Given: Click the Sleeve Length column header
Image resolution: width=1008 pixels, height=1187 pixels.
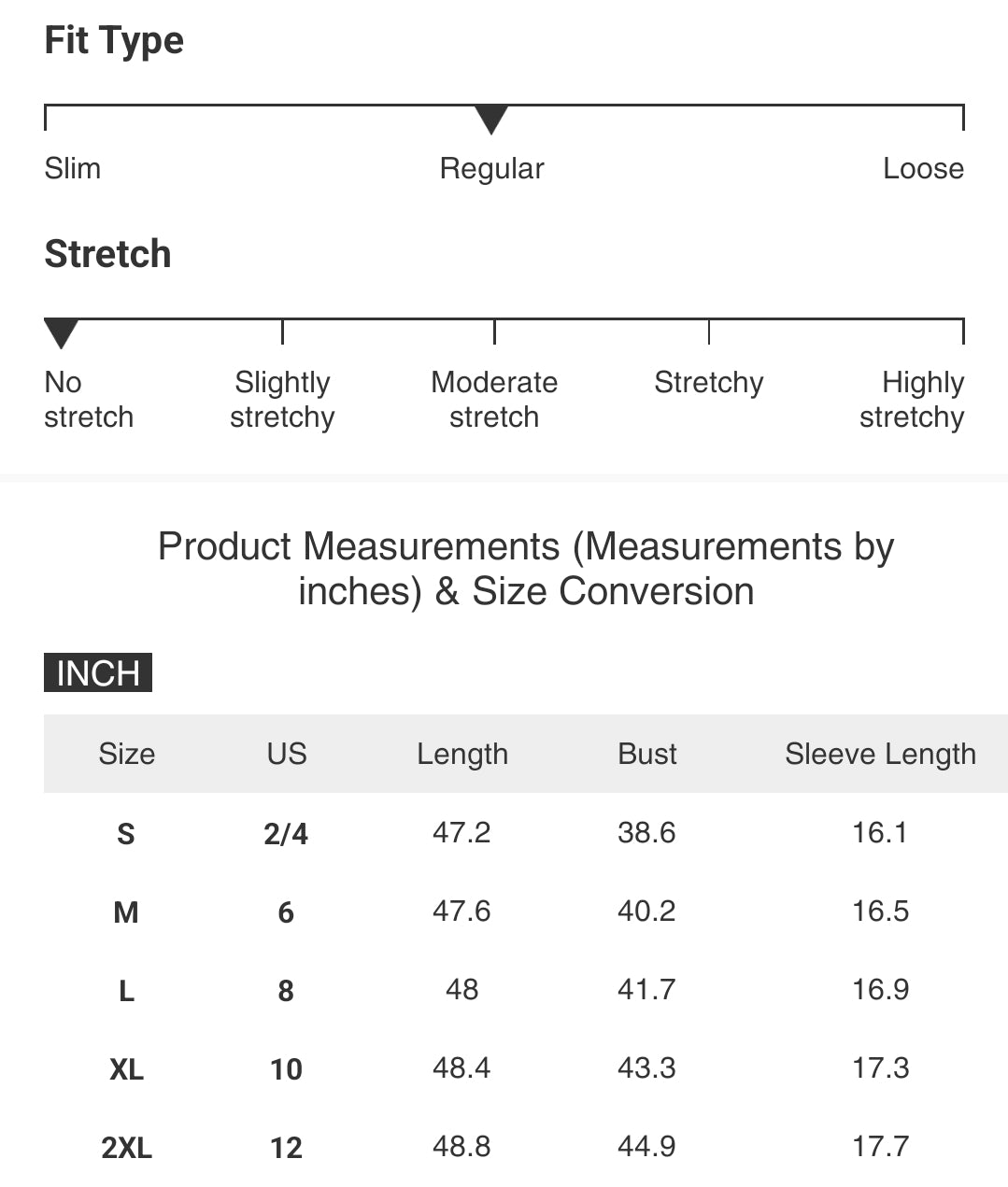Looking at the screenshot, I should 880,755.
